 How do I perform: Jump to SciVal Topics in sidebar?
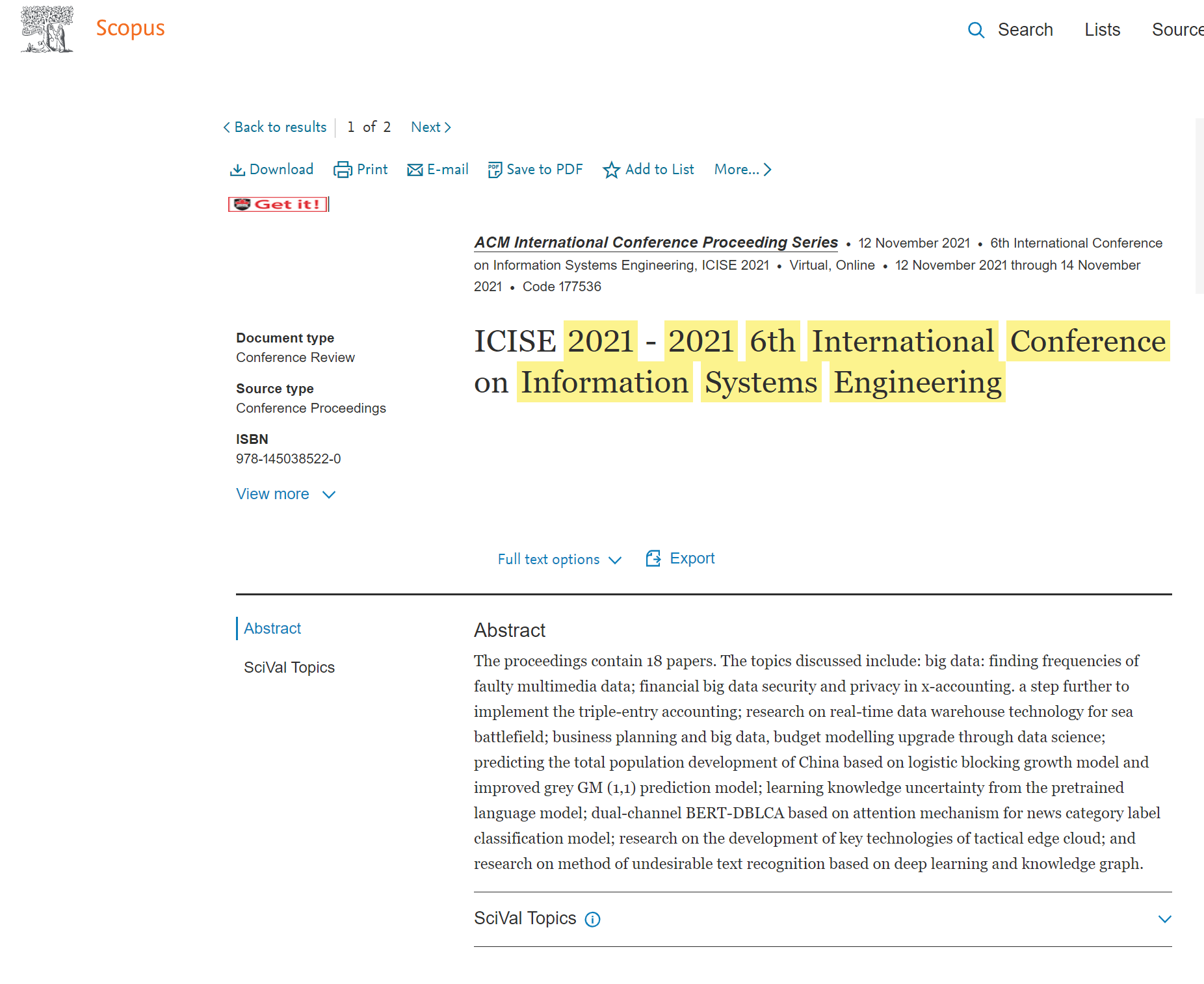[289, 667]
